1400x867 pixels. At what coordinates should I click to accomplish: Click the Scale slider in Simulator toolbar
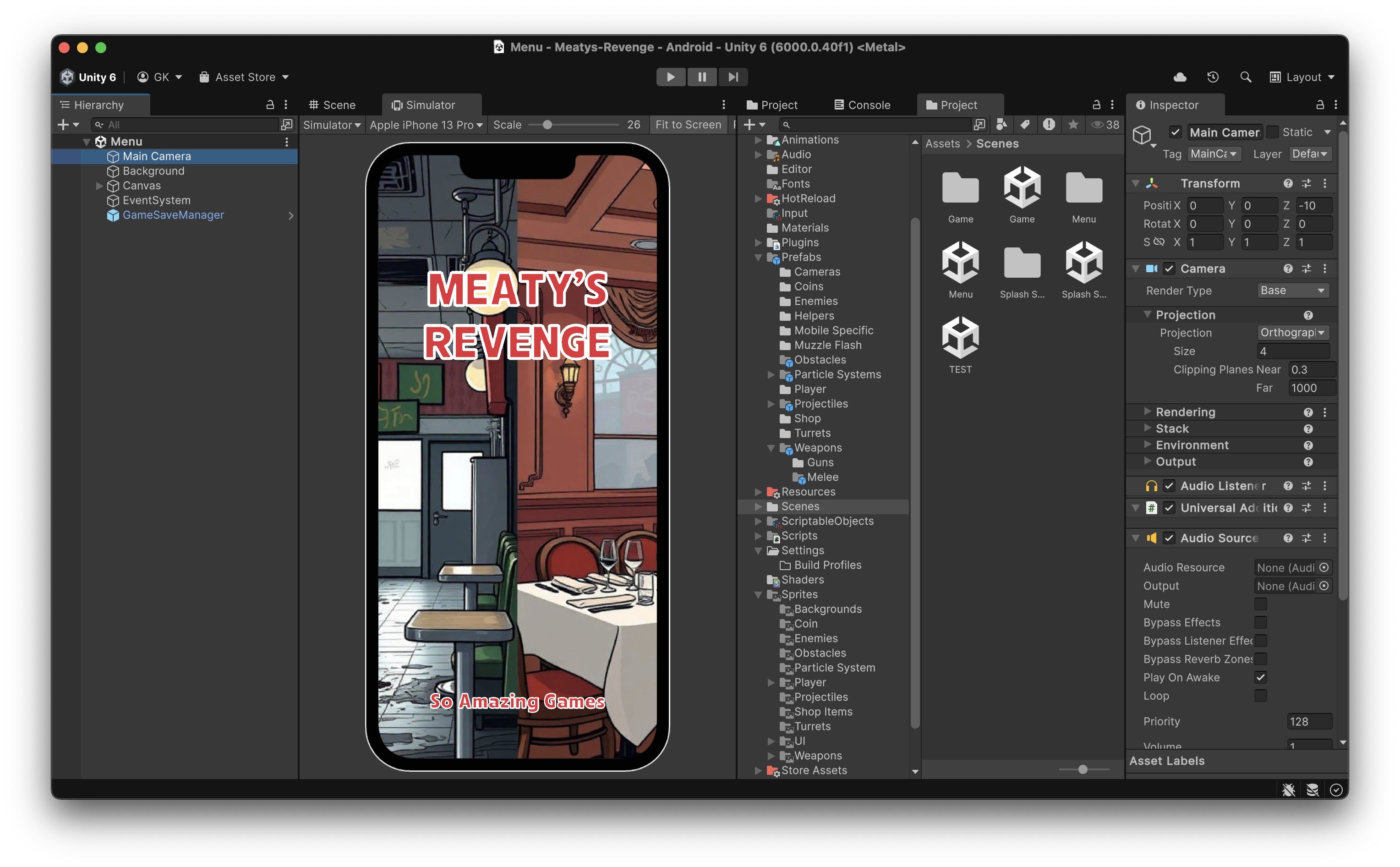pos(573,125)
